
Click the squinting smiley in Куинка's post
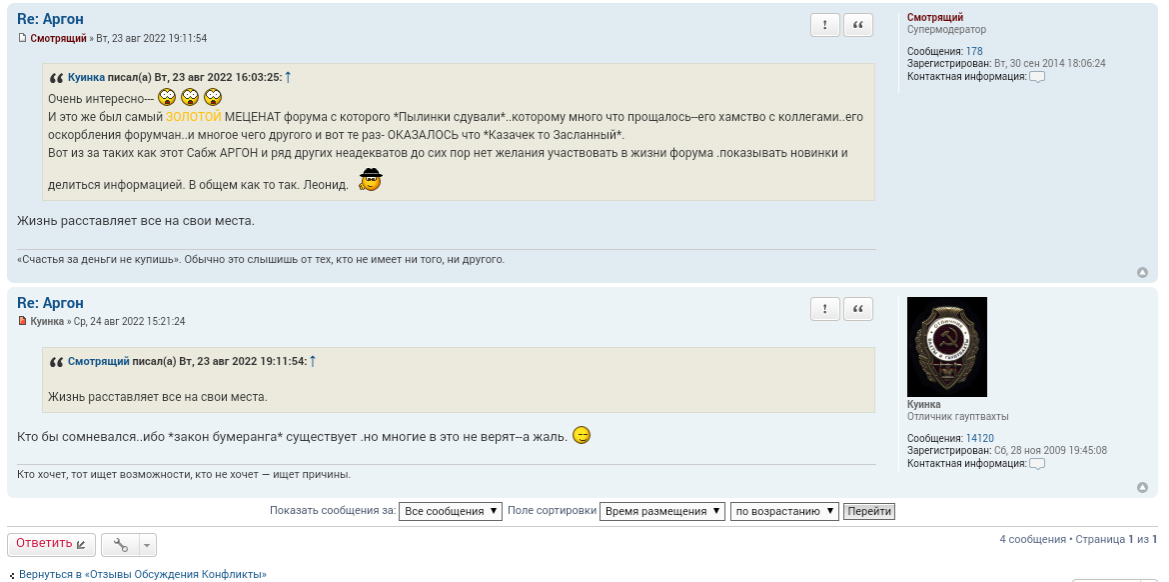(x=582, y=435)
